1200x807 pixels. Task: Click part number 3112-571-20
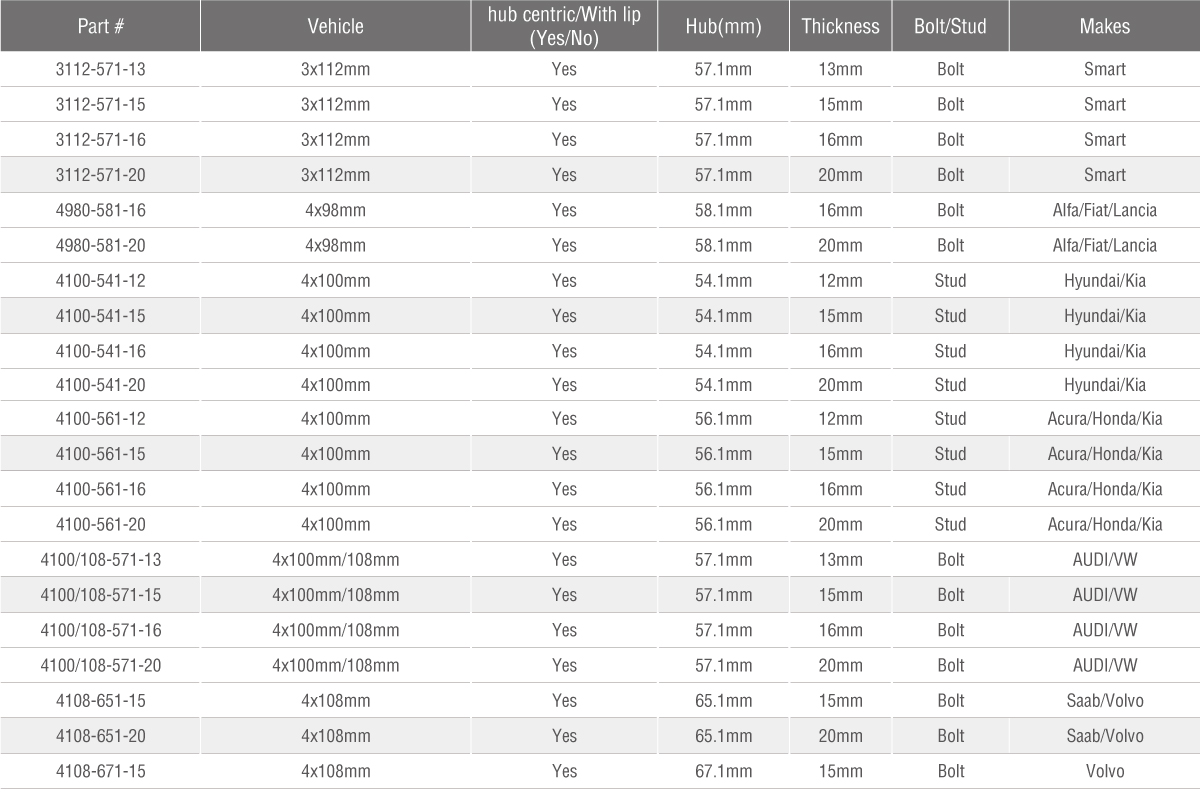(x=100, y=175)
